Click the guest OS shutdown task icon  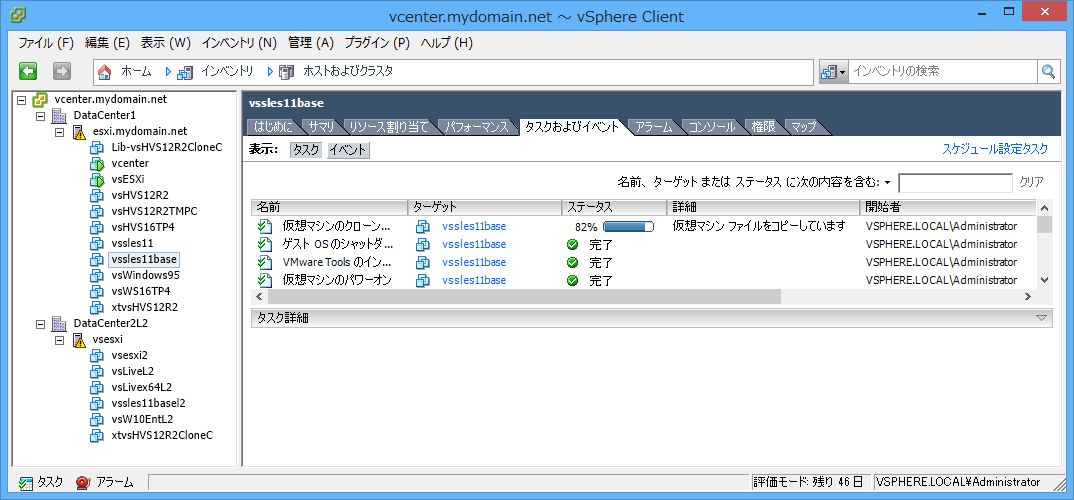click(x=264, y=245)
